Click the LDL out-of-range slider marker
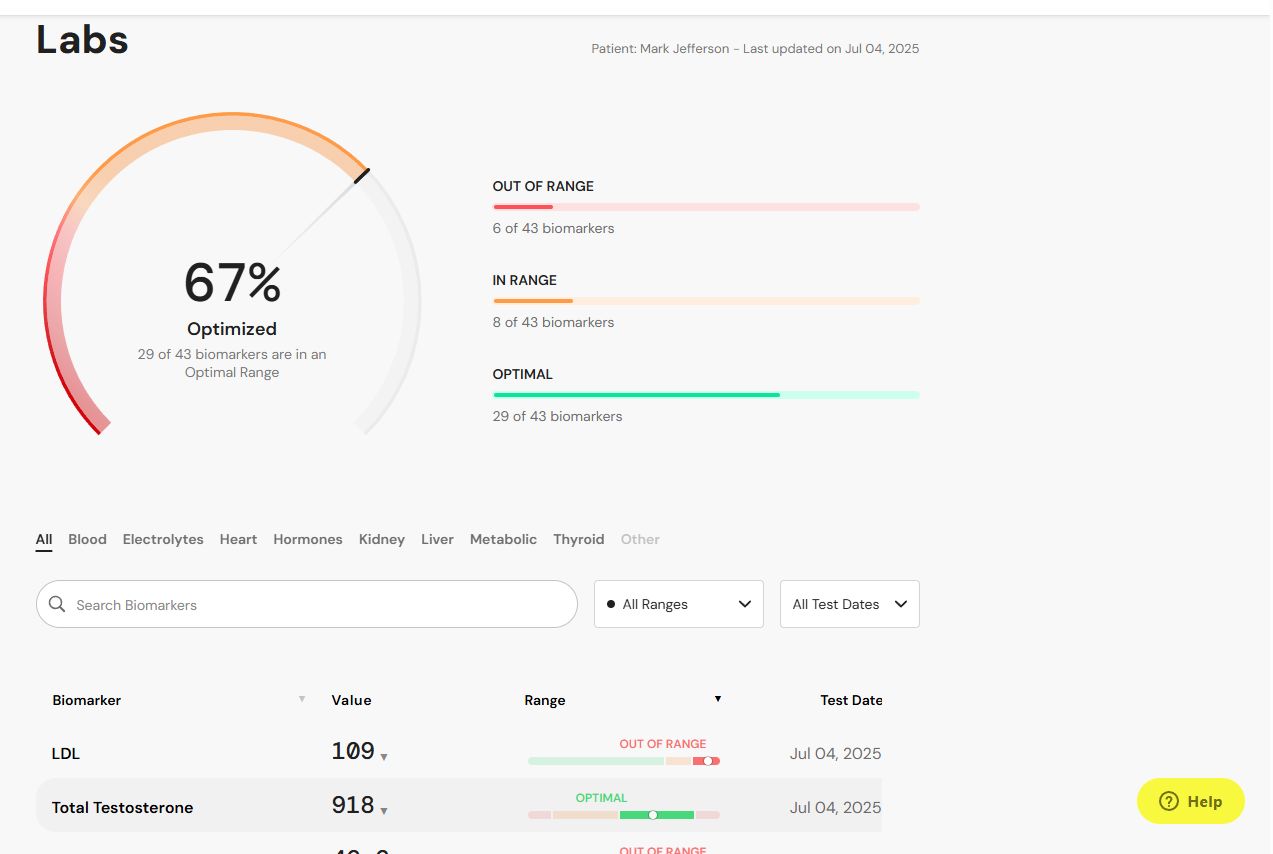 (708, 761)
